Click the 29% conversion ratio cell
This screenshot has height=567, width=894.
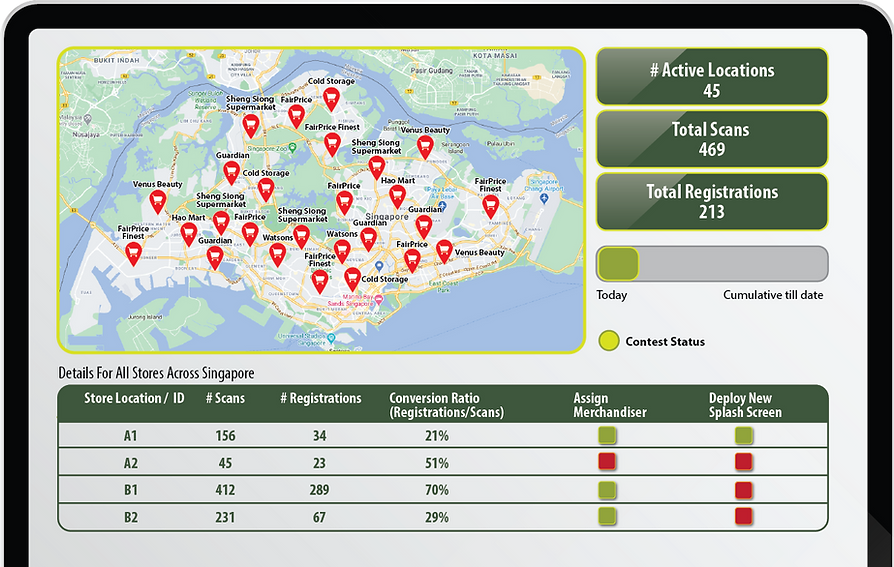click(437, 517)
